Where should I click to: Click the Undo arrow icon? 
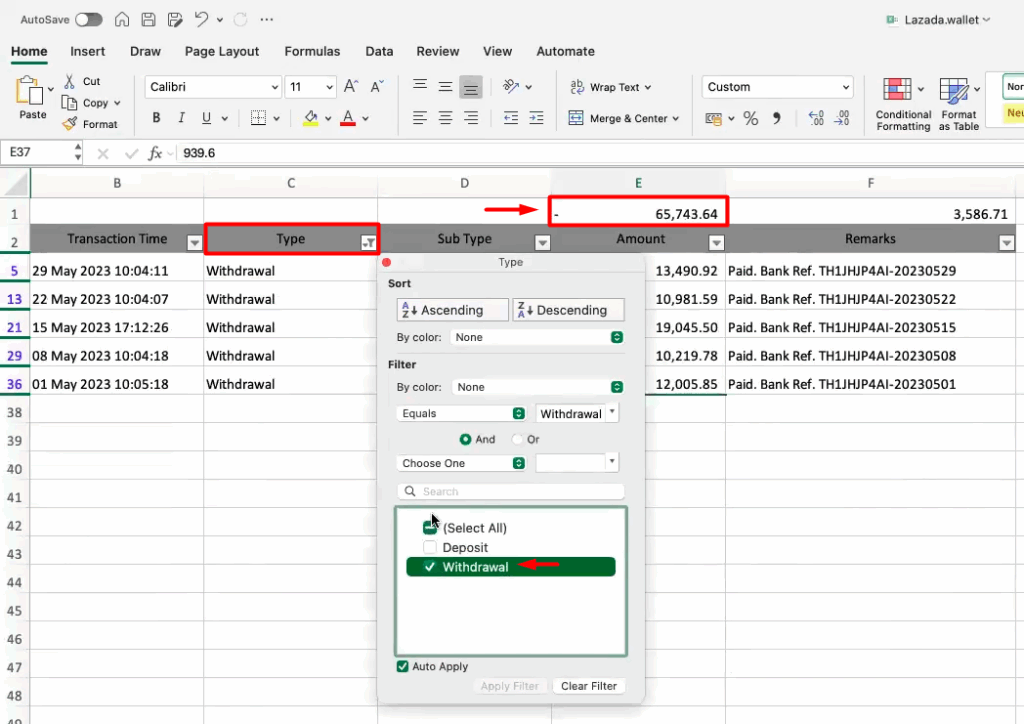click(x=202, y=19)
